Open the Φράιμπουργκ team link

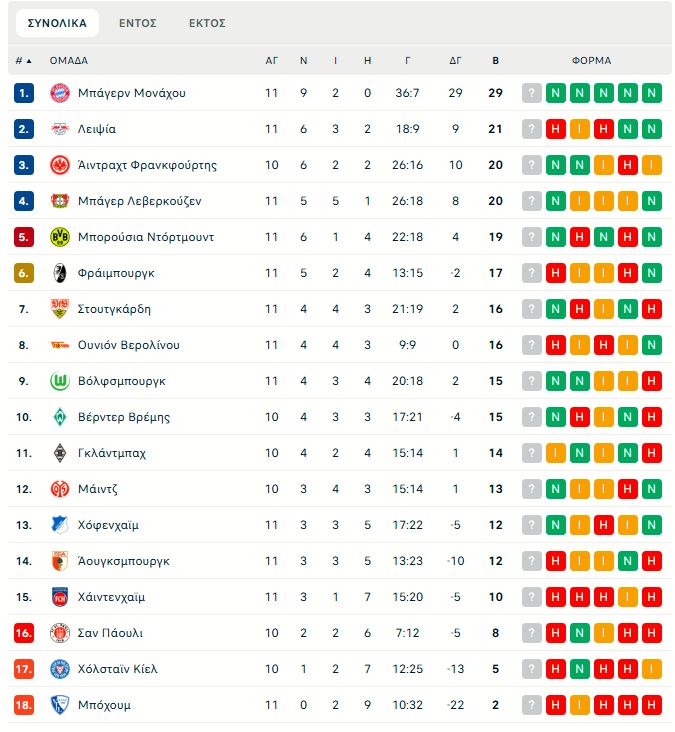pyautogui.click(x=116, y=273)
